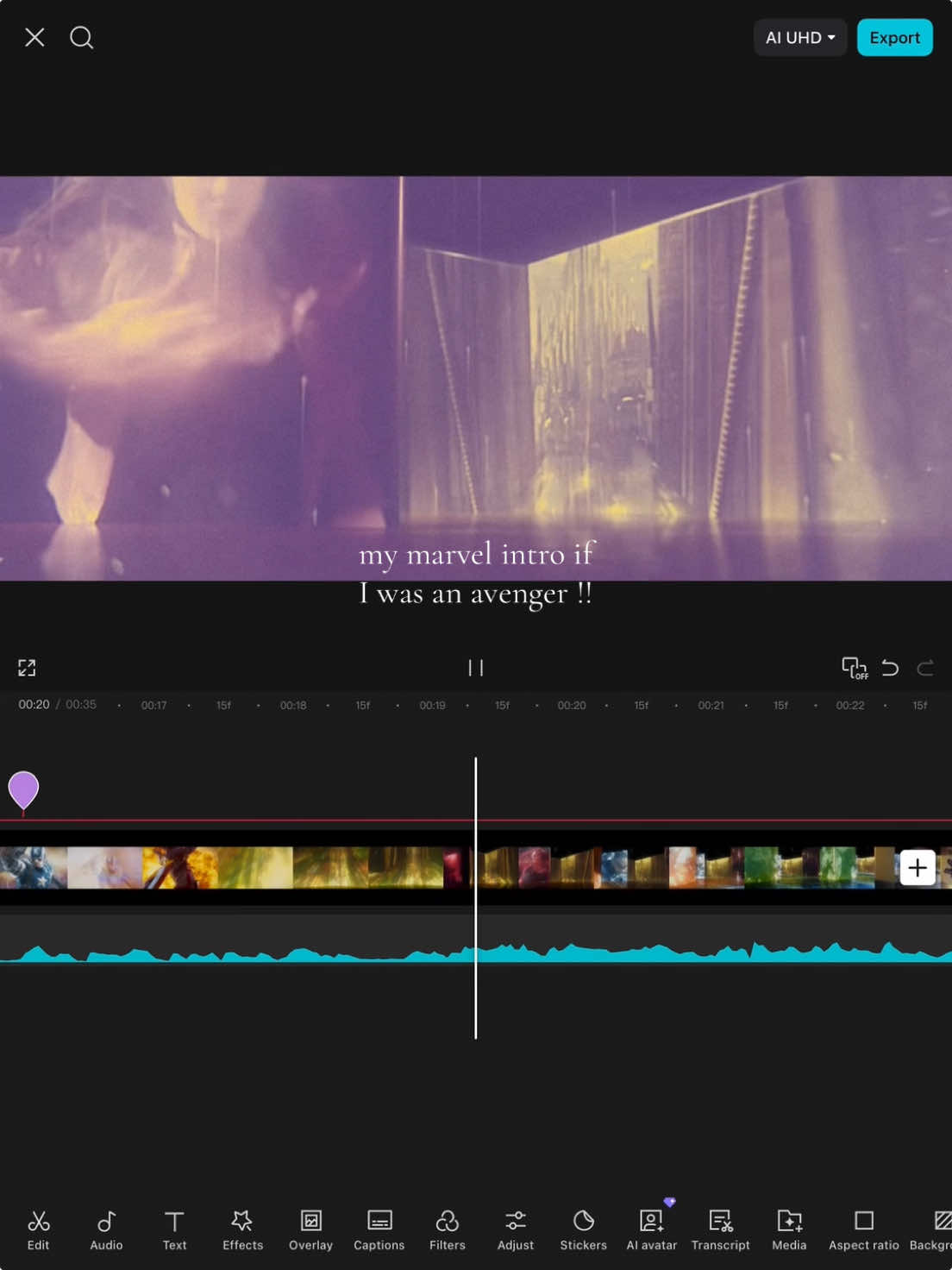
Task: Select the Captain America clip thumbnail
Action: click(x=33, y=868)
